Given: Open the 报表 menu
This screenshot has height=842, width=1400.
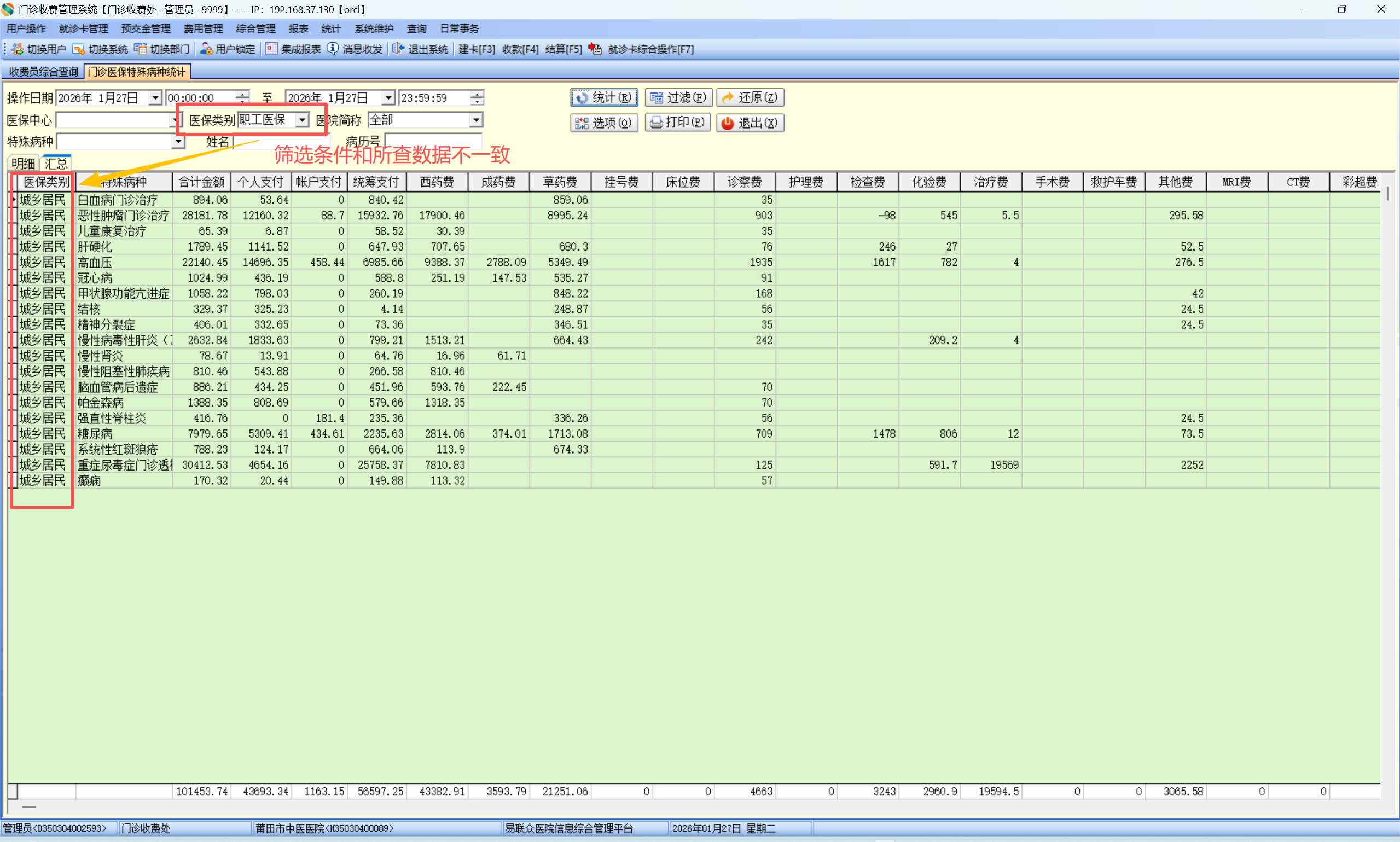Looking at the screenshot, I should click(x=298, y=28).
